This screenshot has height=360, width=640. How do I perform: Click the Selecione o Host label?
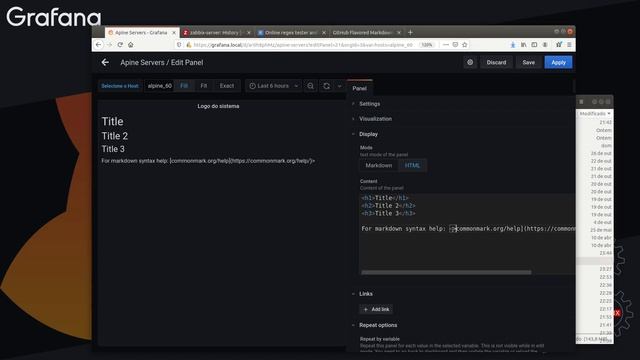click(x=120, y=86)
